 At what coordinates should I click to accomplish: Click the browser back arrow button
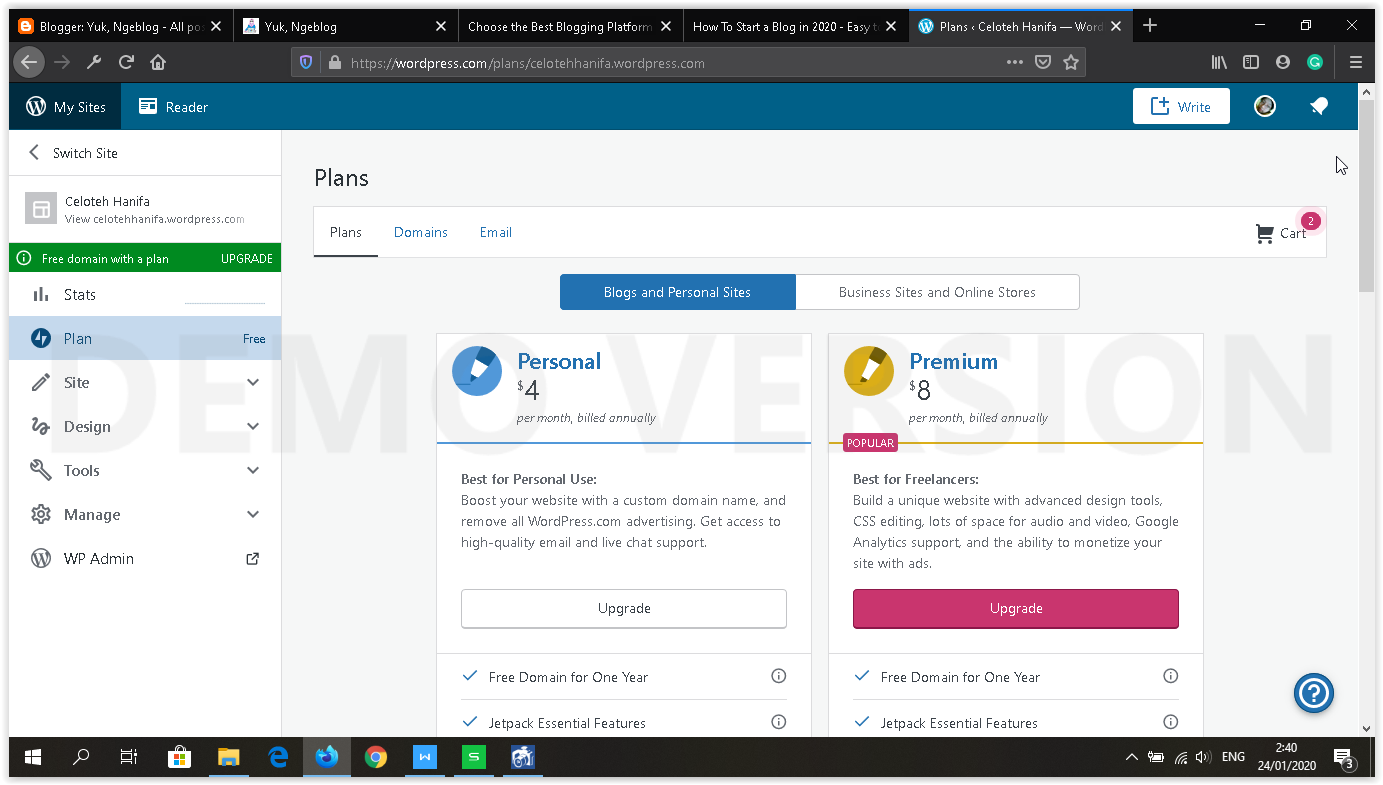[x=29, y=62]
